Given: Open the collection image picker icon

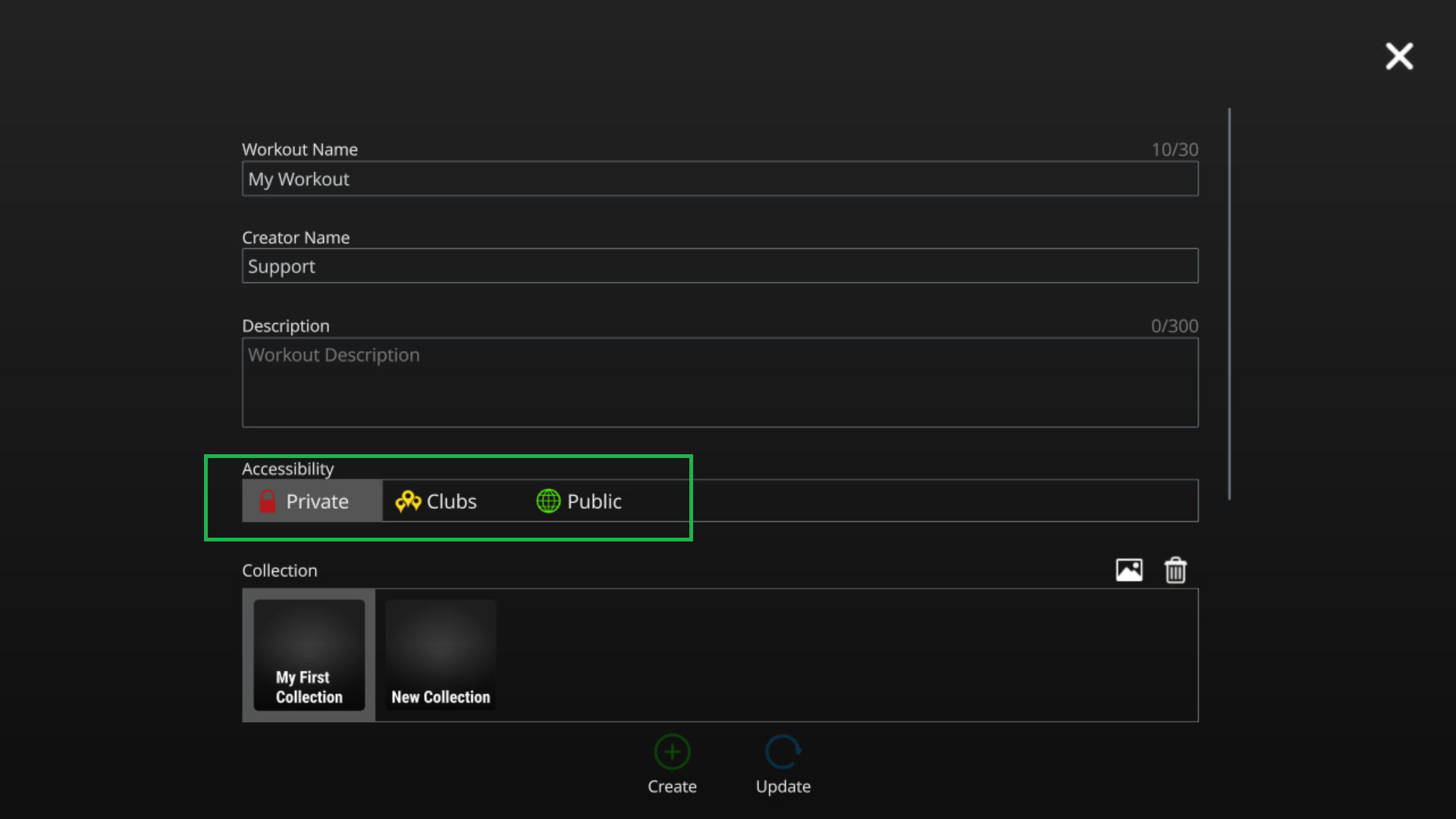Looking at the screenshot, I should click(x=1129, y=570).
